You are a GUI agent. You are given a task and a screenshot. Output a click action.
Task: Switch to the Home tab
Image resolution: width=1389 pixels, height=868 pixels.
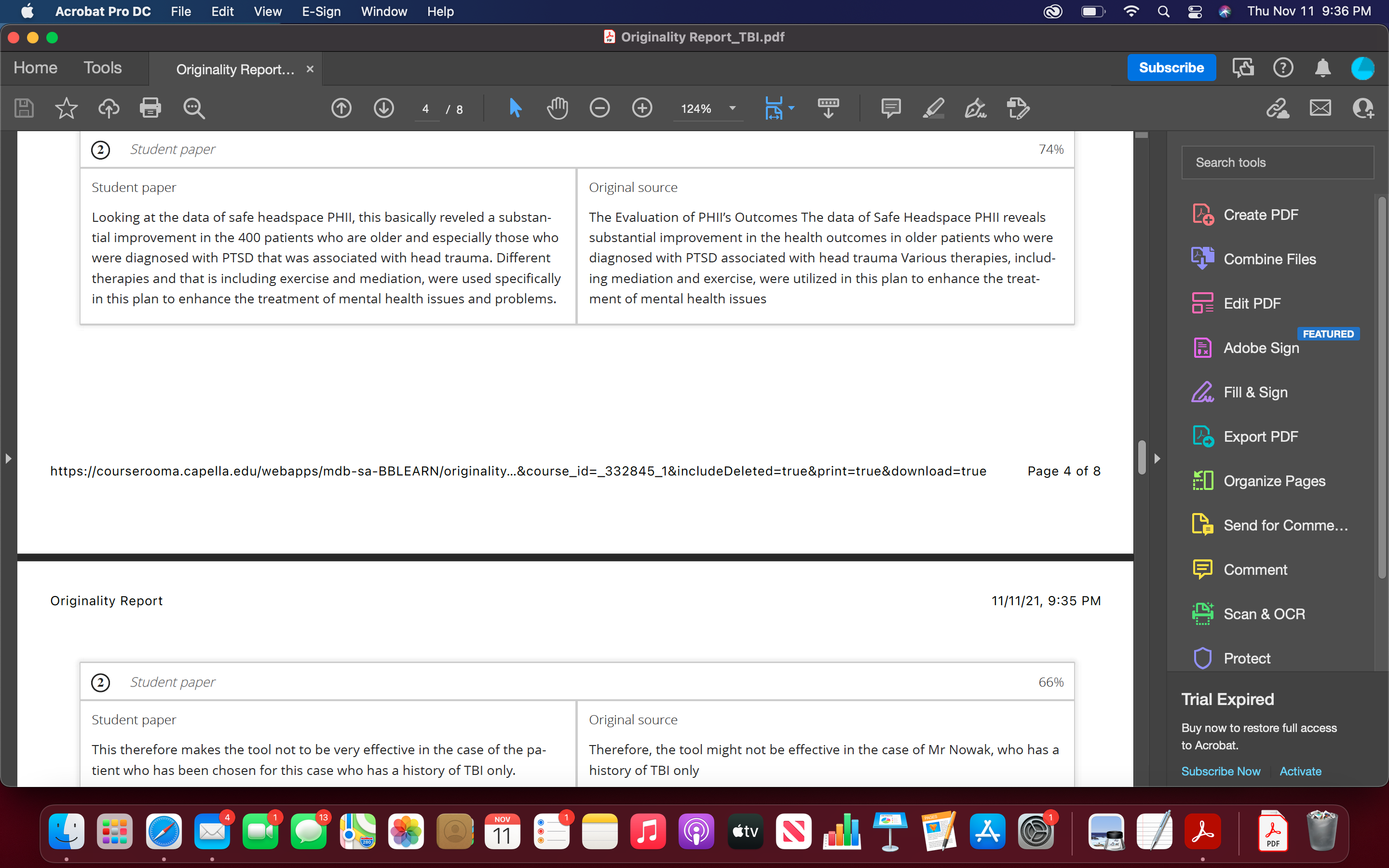click(36, 68)
